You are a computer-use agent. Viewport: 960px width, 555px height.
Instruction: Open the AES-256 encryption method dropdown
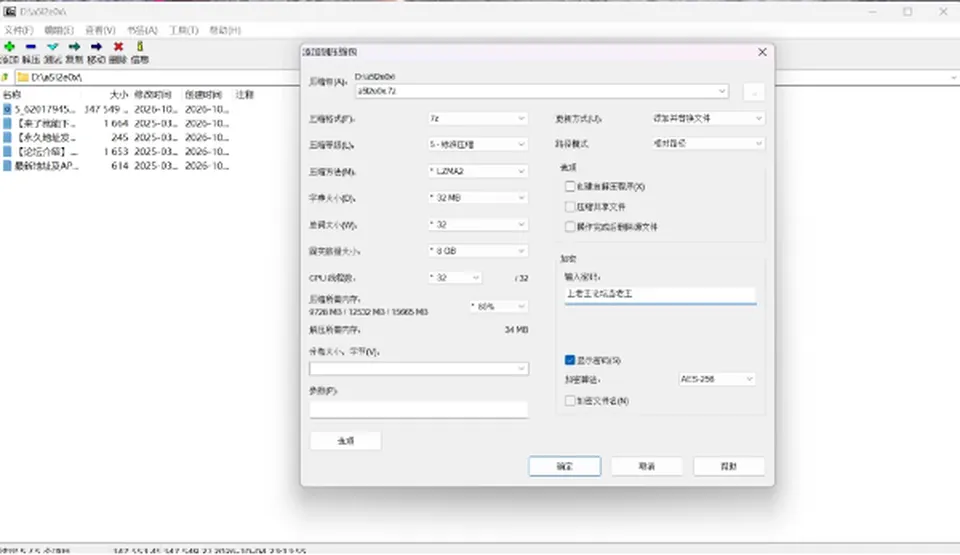click(x=717, y=379)
